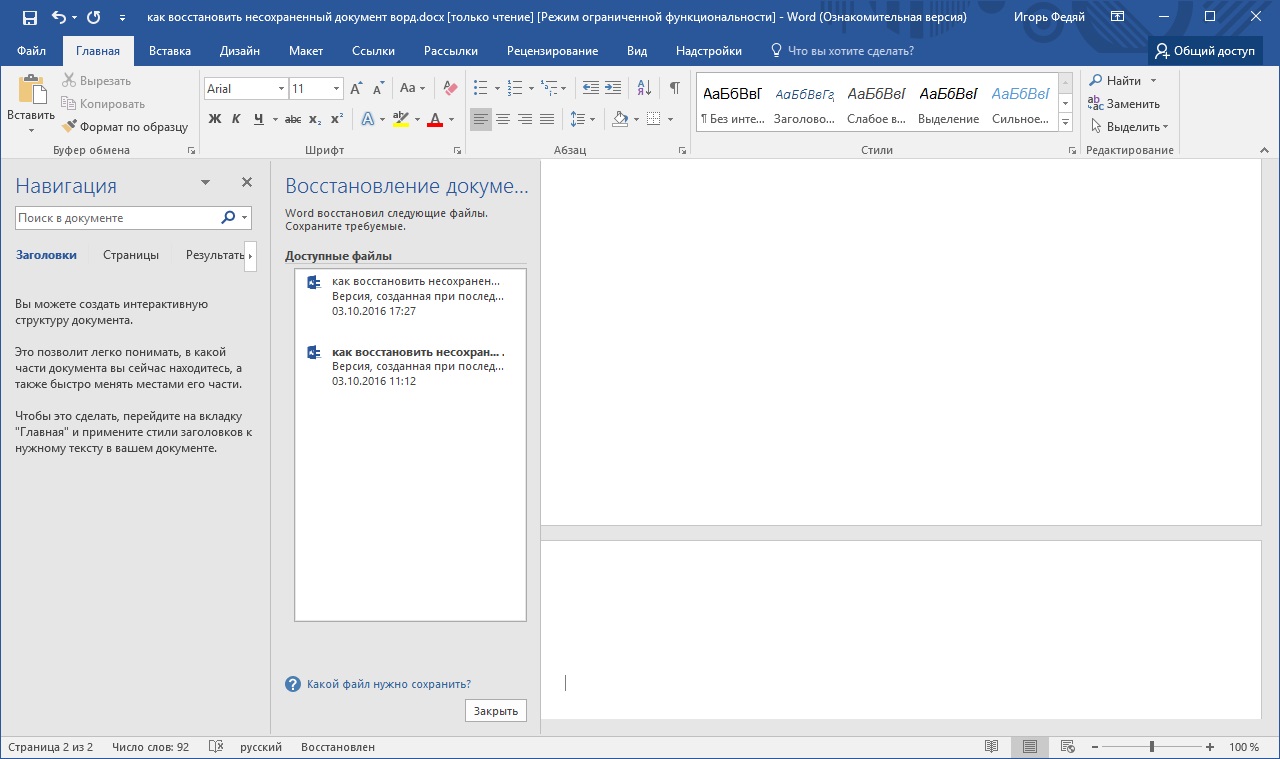This screenshot has width=1280, height=759.
Task: Toggle italic (К) formatting
Action: click(x=237, y=119)
